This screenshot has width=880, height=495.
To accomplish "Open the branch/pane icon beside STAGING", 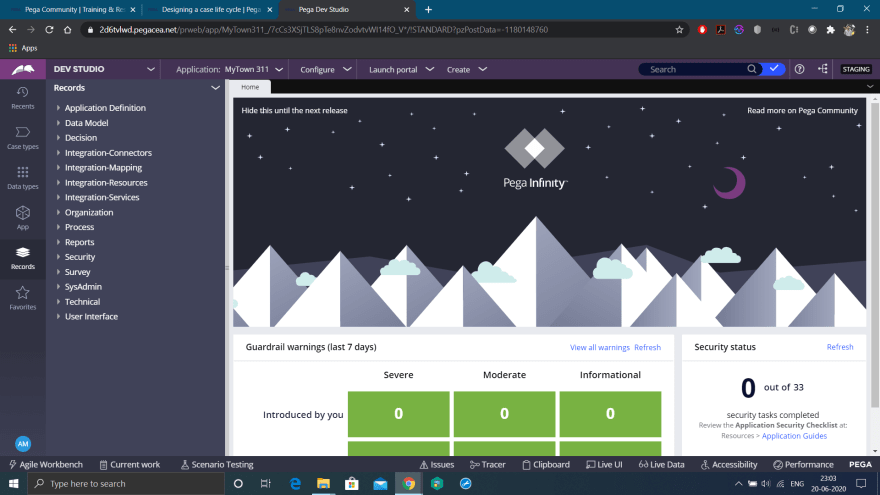I will tap(823, 69).
